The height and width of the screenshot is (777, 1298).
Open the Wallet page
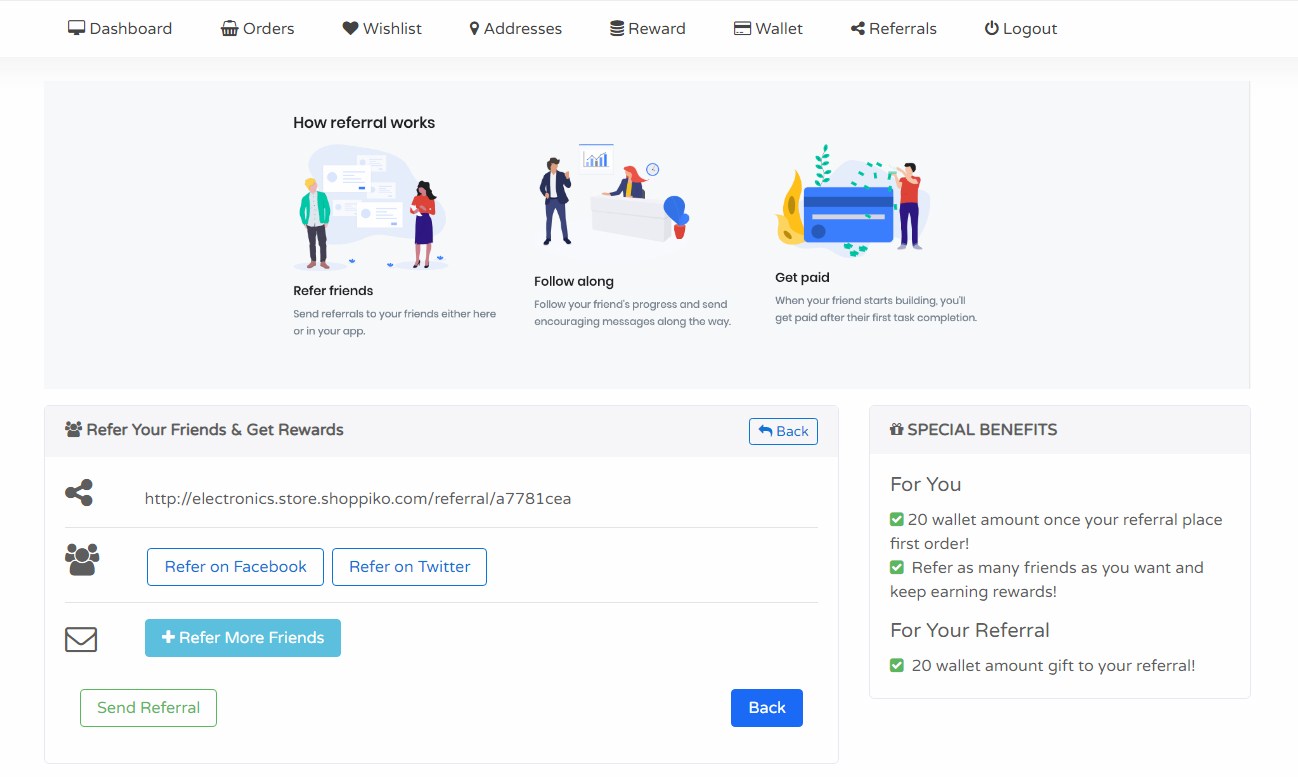(x=768, y=29)
